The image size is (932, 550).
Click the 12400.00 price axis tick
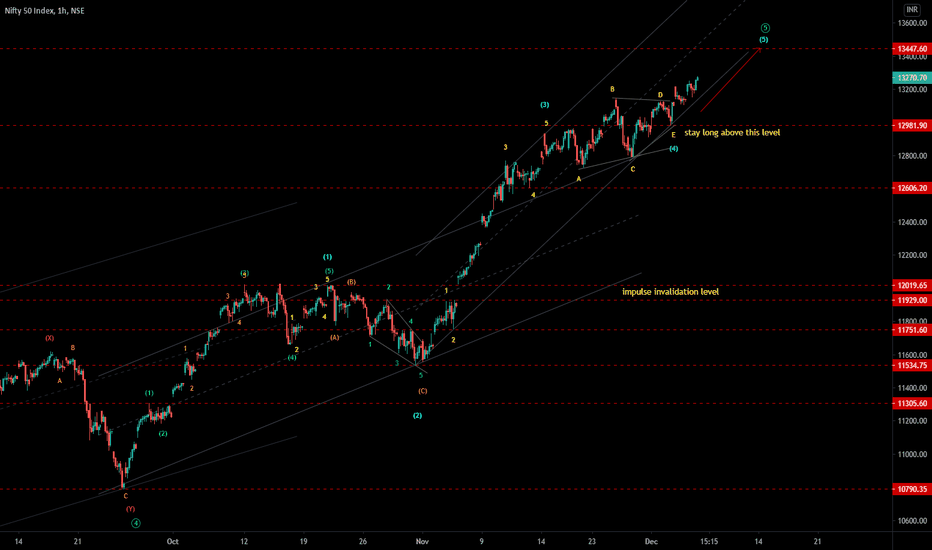(x=912, y=222)
